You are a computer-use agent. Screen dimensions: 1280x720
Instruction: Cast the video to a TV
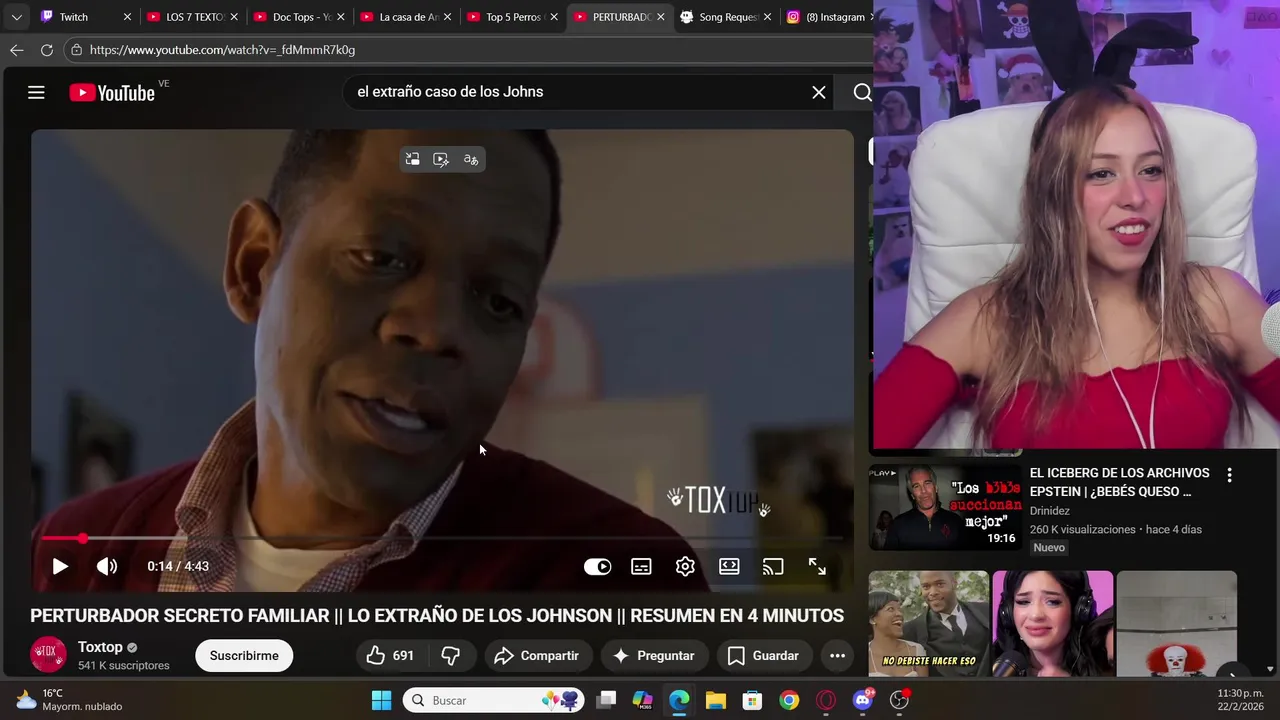(x=773, y=567)
